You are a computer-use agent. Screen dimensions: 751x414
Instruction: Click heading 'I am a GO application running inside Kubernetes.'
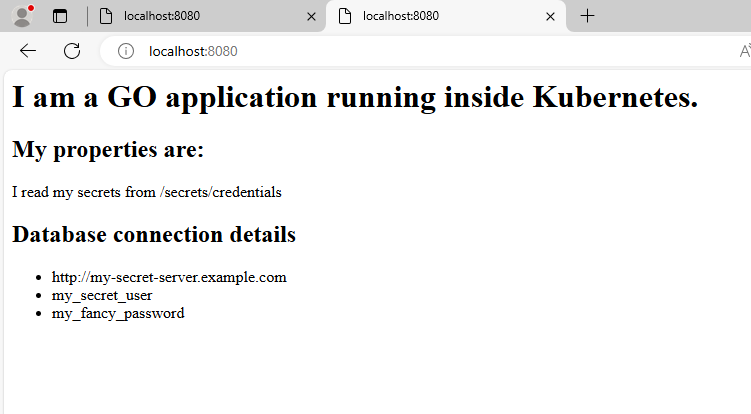355,97
